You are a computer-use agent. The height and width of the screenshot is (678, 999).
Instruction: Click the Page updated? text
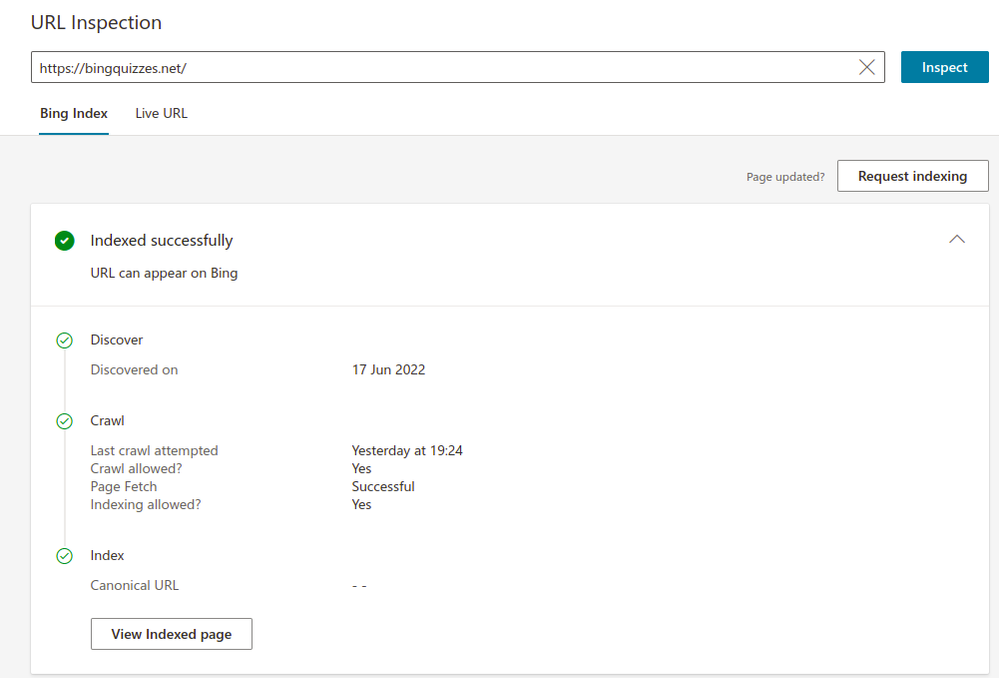[x=785, y=177]
